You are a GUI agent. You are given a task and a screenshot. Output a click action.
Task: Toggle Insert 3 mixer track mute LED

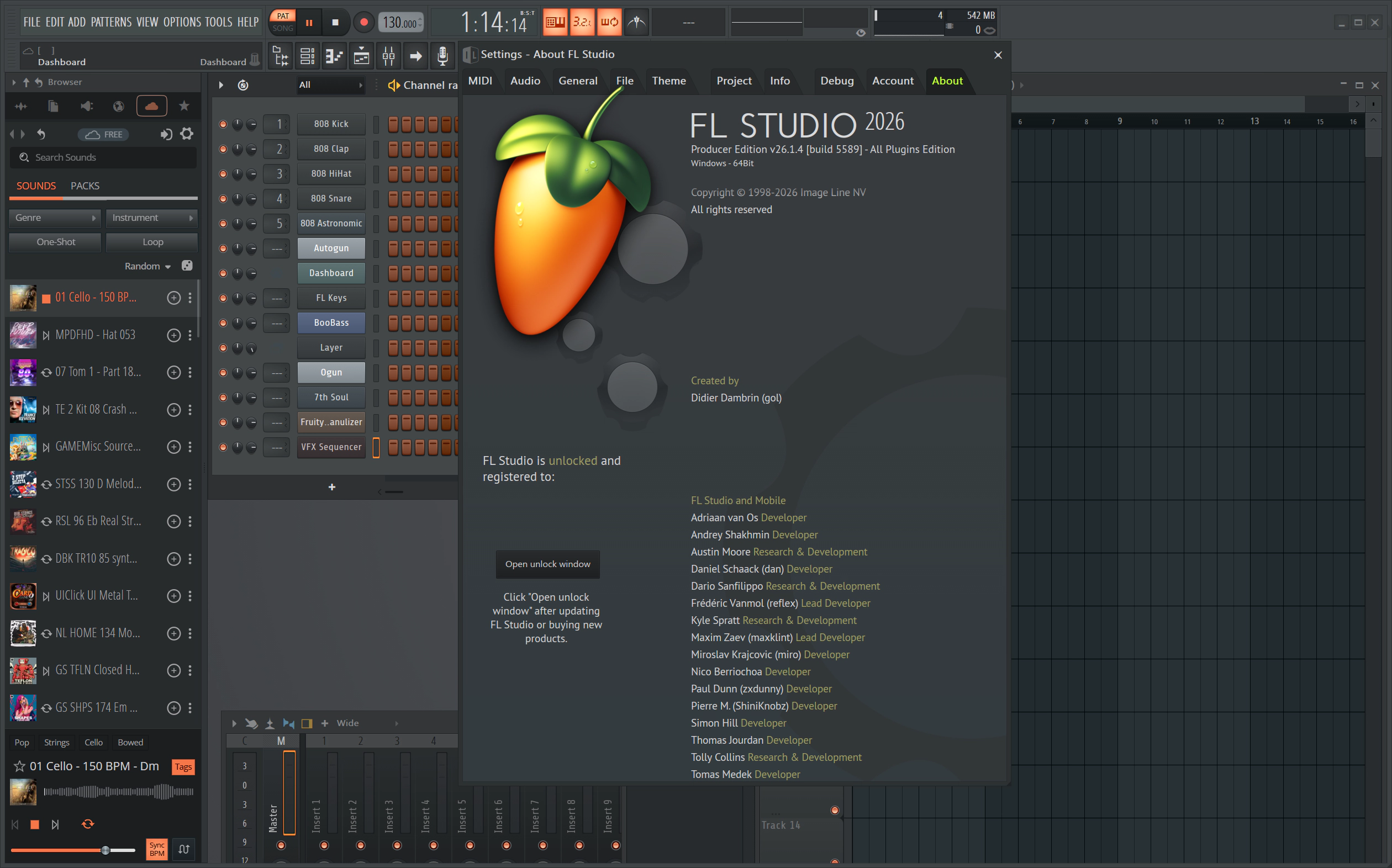[x=397, y=845]
